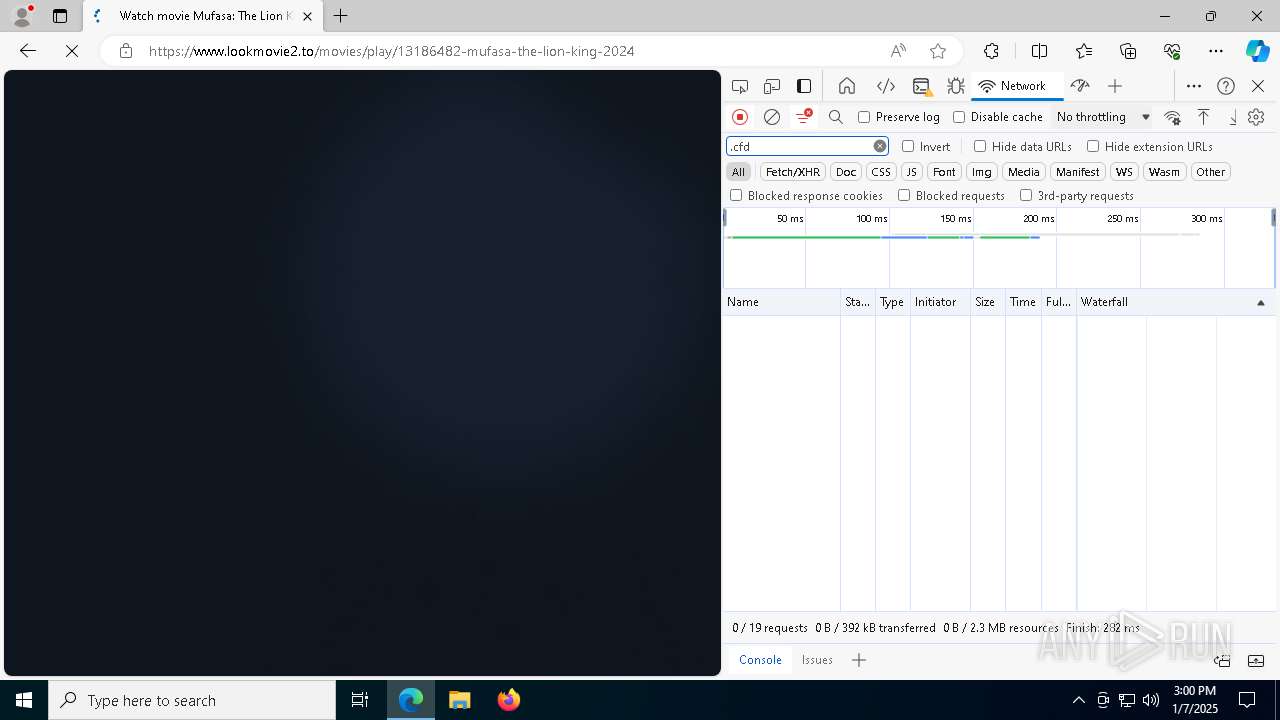Screen dimensions: 1280x720
Task: Filter requests by JS type
Action: (911, 172)
